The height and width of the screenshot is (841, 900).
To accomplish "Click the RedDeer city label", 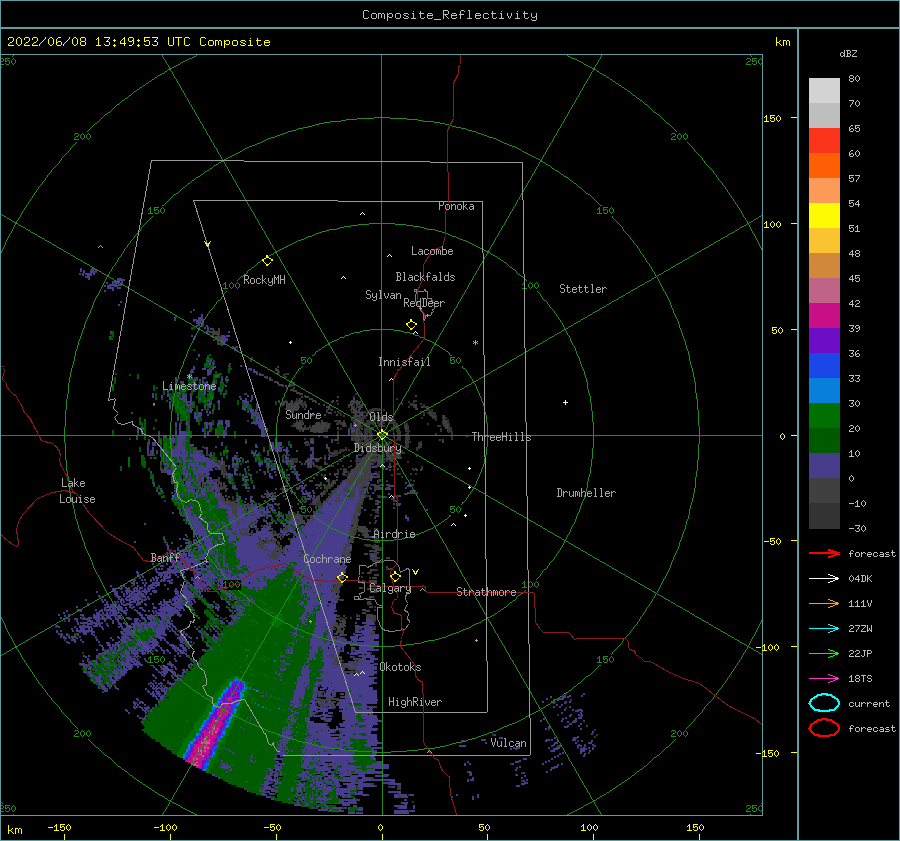I will click(424, 303).
